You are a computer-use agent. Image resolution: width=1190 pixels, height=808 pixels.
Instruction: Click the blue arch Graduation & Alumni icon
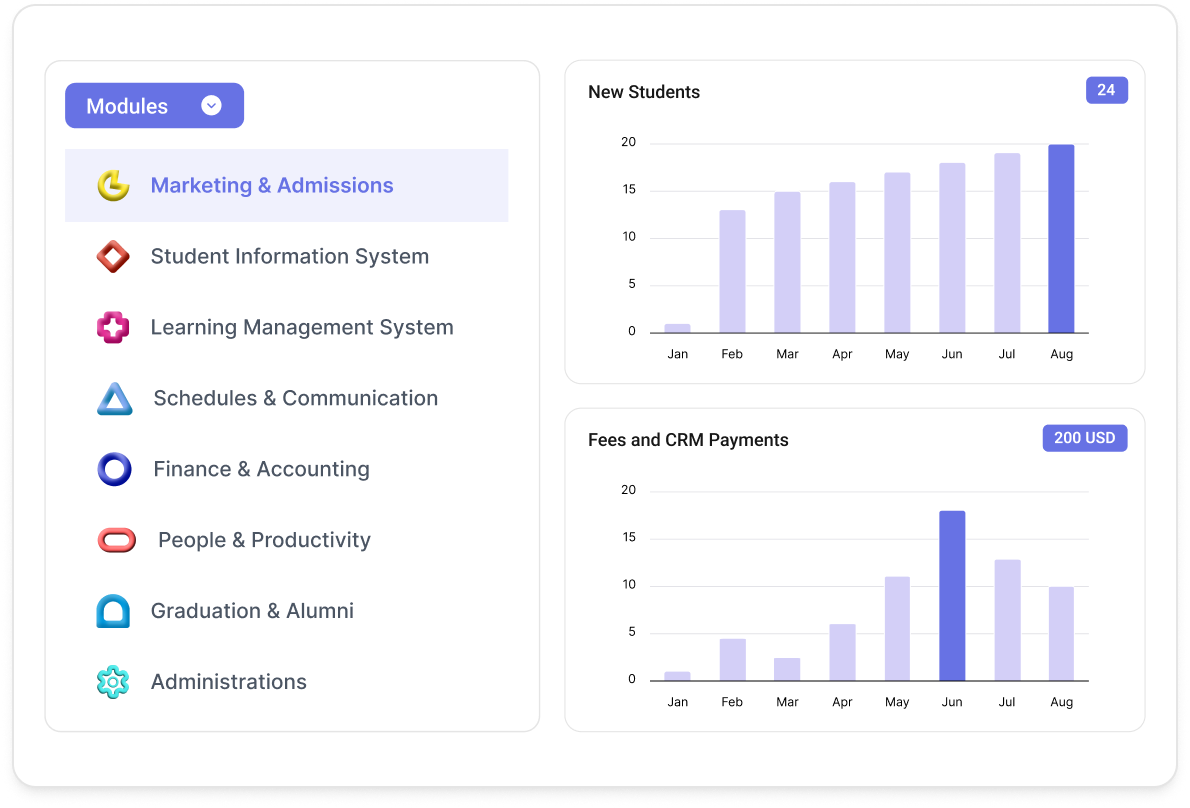click(113, 611)
